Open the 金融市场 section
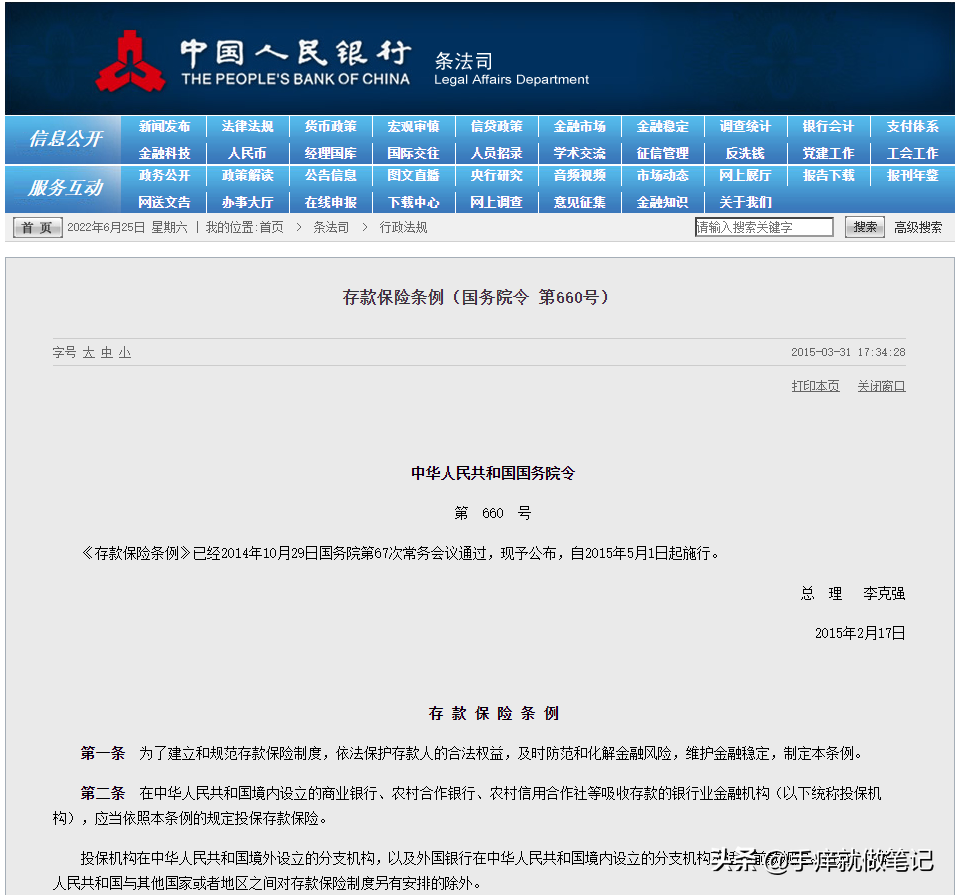 click(x=579, y=126)
